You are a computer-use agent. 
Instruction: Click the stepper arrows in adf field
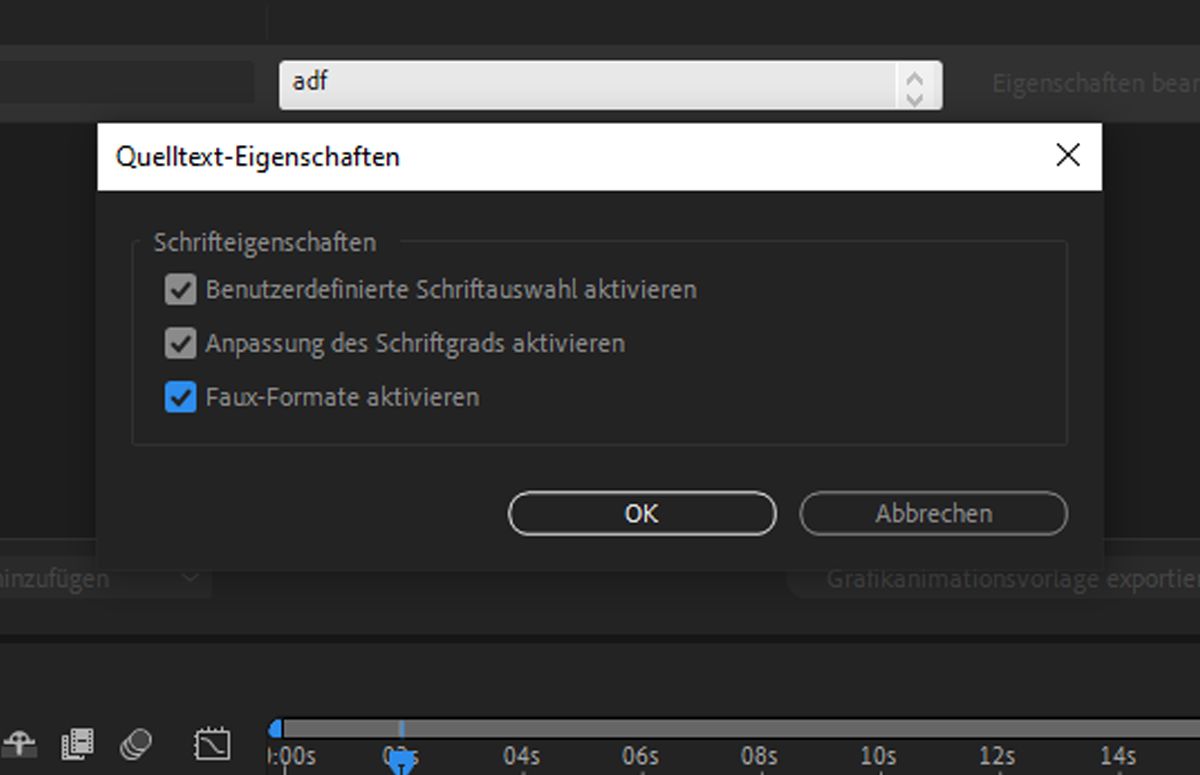tap(914, 87)
